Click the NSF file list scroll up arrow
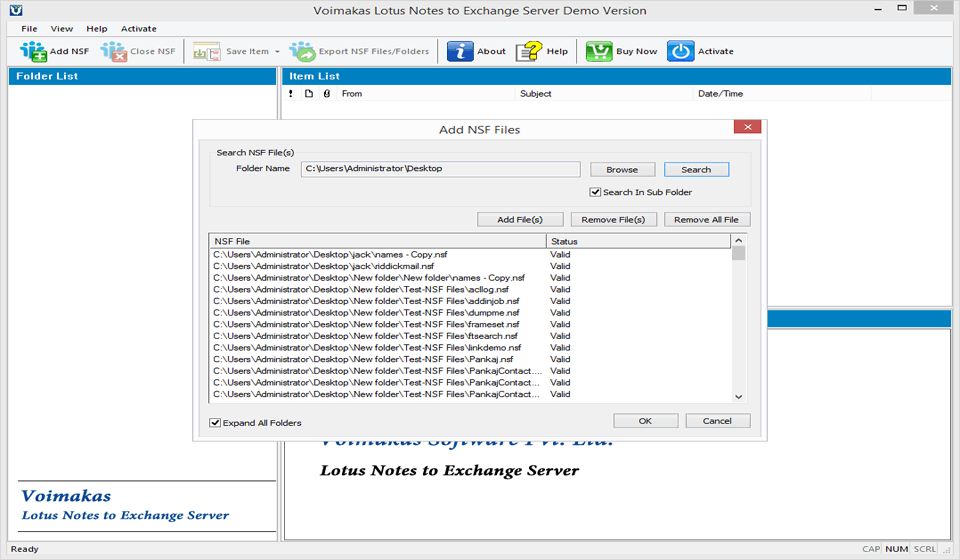960x560 pixels. (x=738, y=241)
